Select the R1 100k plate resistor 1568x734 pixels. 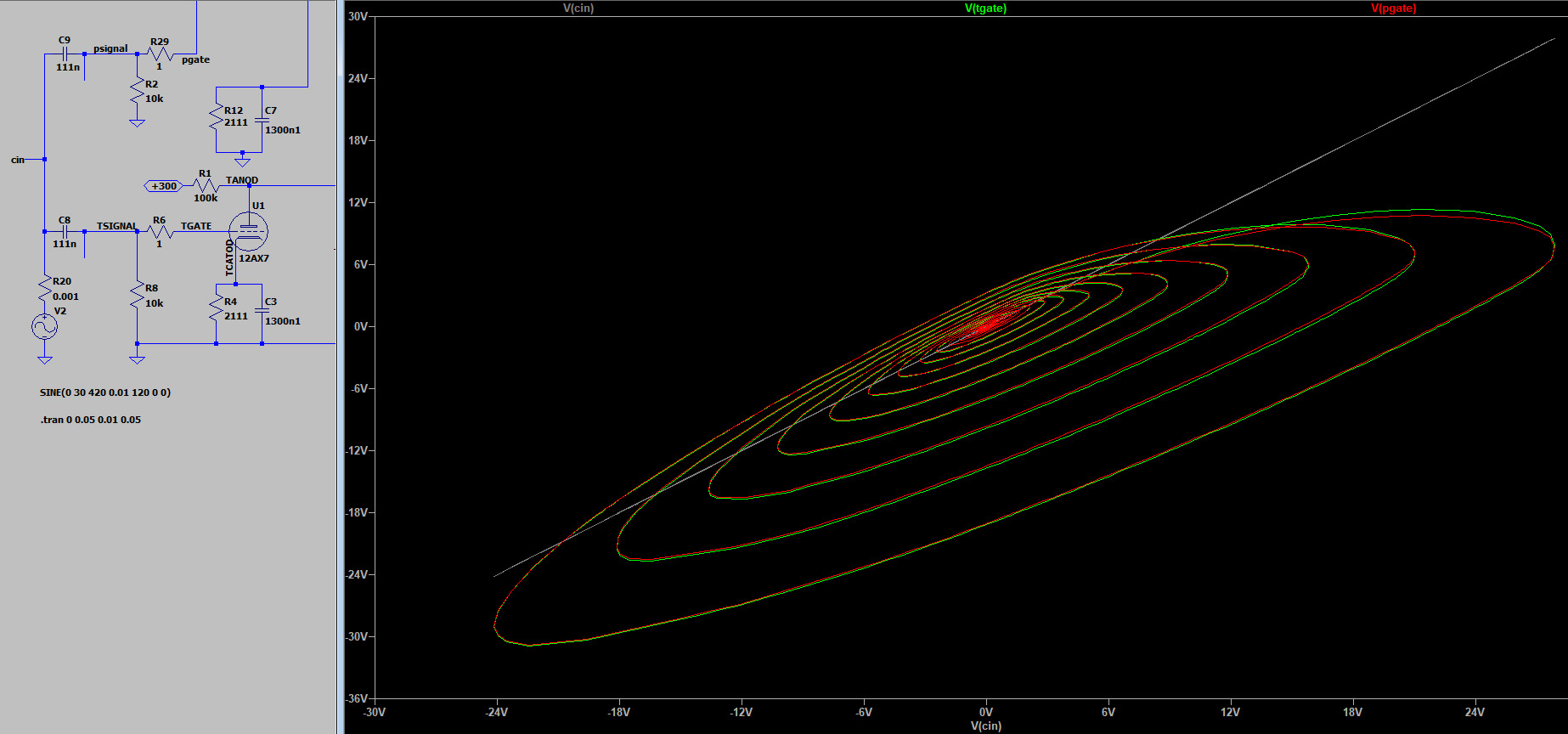pyautogui.click(x=205, y=185)
